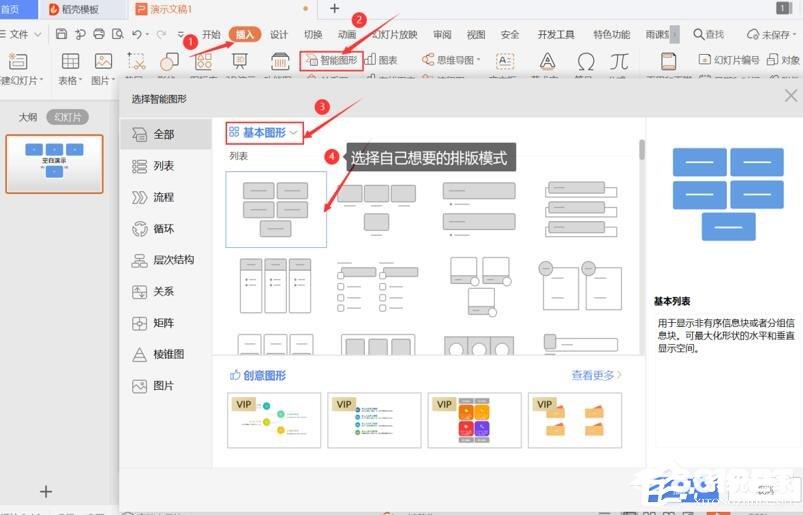This screenshot has height=515, width=803.
Task: Open the 开发工具 ribbon tab
Action: 556,34
